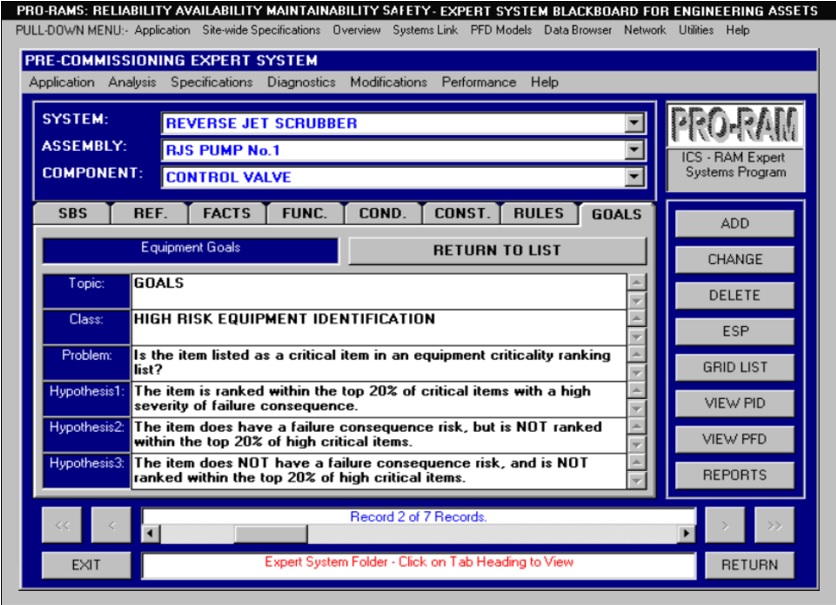
Task: Open the Data Browser pull-down menu
Action: pyautogui.click(x=577, y=30)
